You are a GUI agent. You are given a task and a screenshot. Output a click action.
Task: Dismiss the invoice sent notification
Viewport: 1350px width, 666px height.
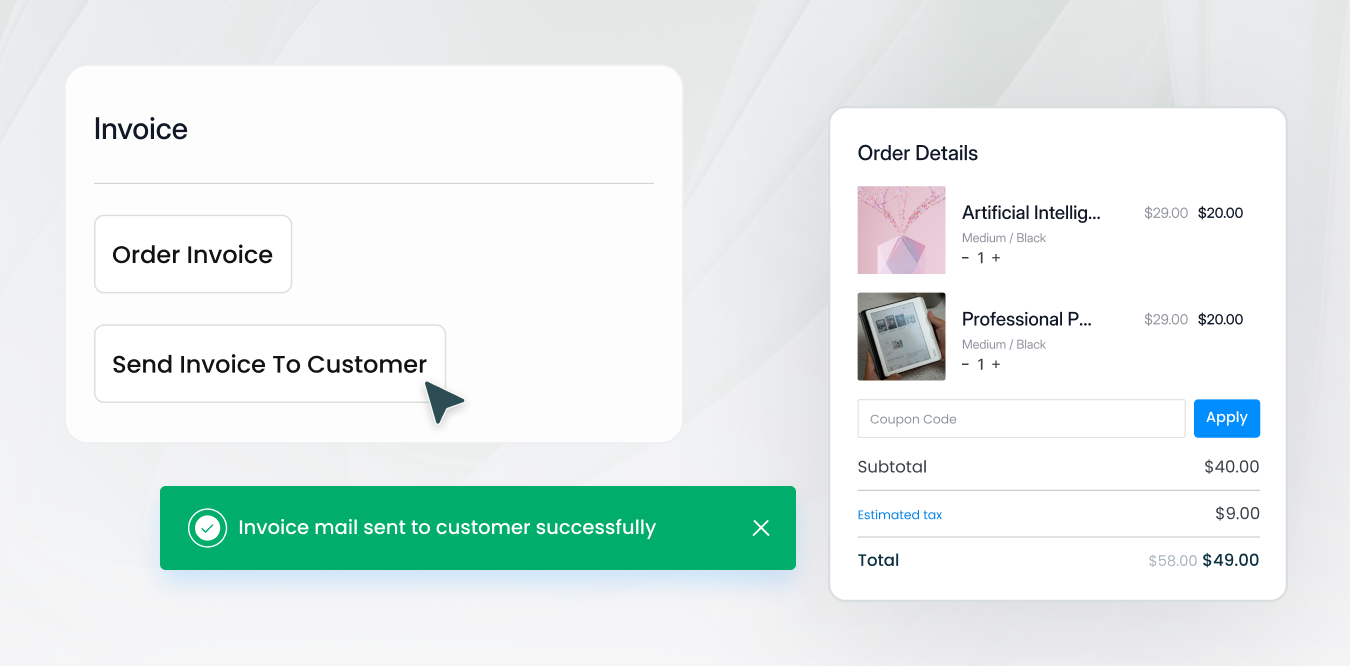point(761,528)
